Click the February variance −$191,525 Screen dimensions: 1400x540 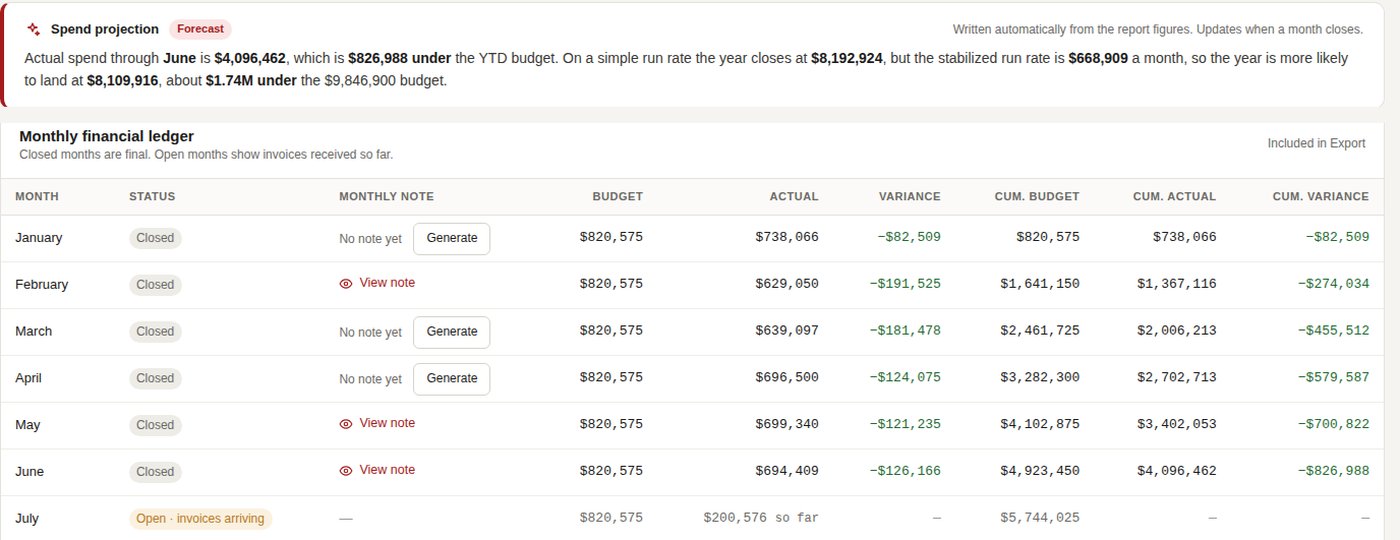click(905, 285)
